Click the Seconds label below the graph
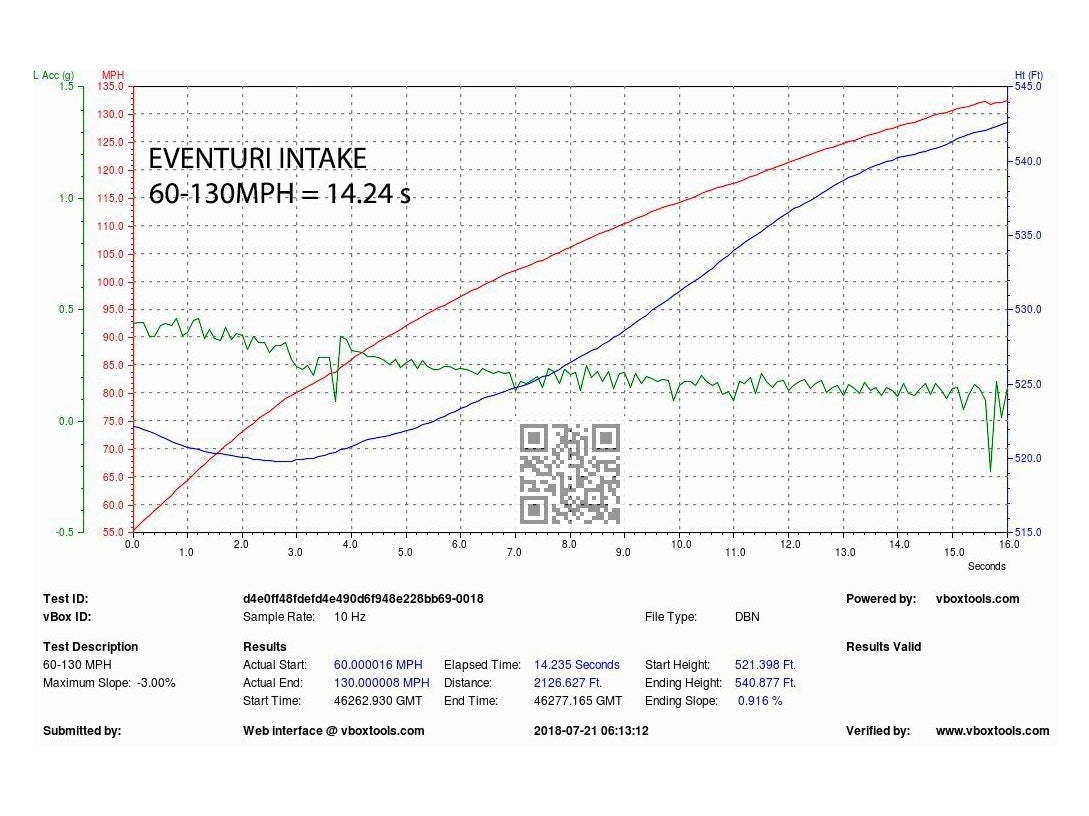 [x=987, y=566]
